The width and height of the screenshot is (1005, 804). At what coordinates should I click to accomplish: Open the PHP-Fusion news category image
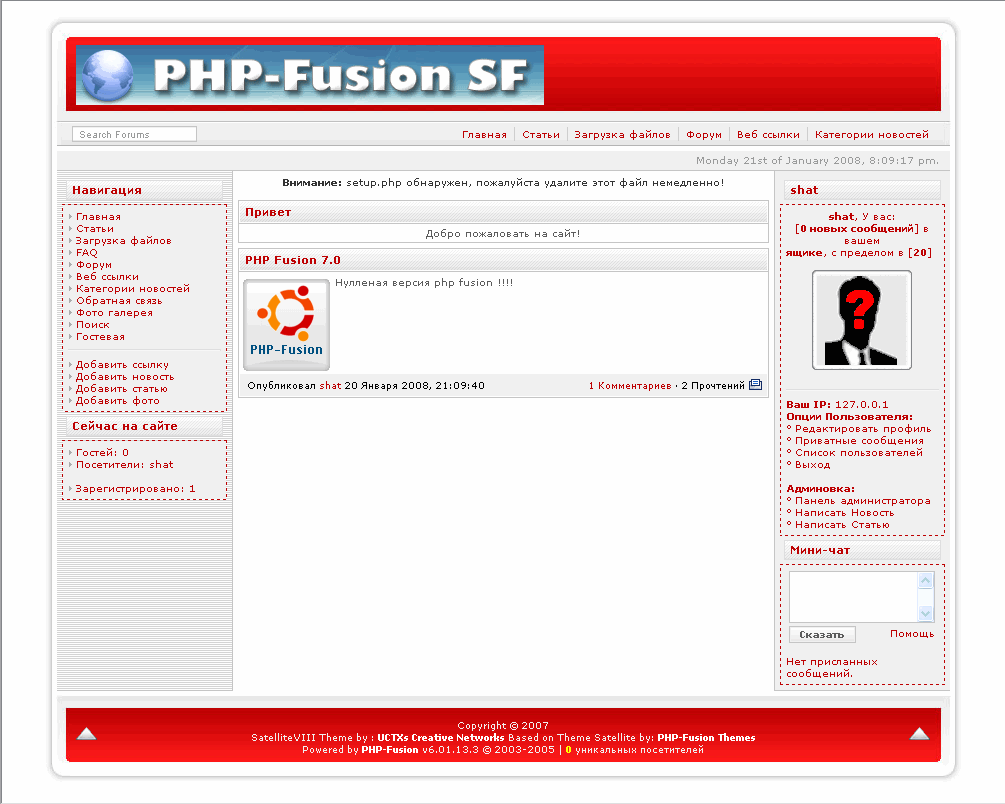[x=287, y=324]
